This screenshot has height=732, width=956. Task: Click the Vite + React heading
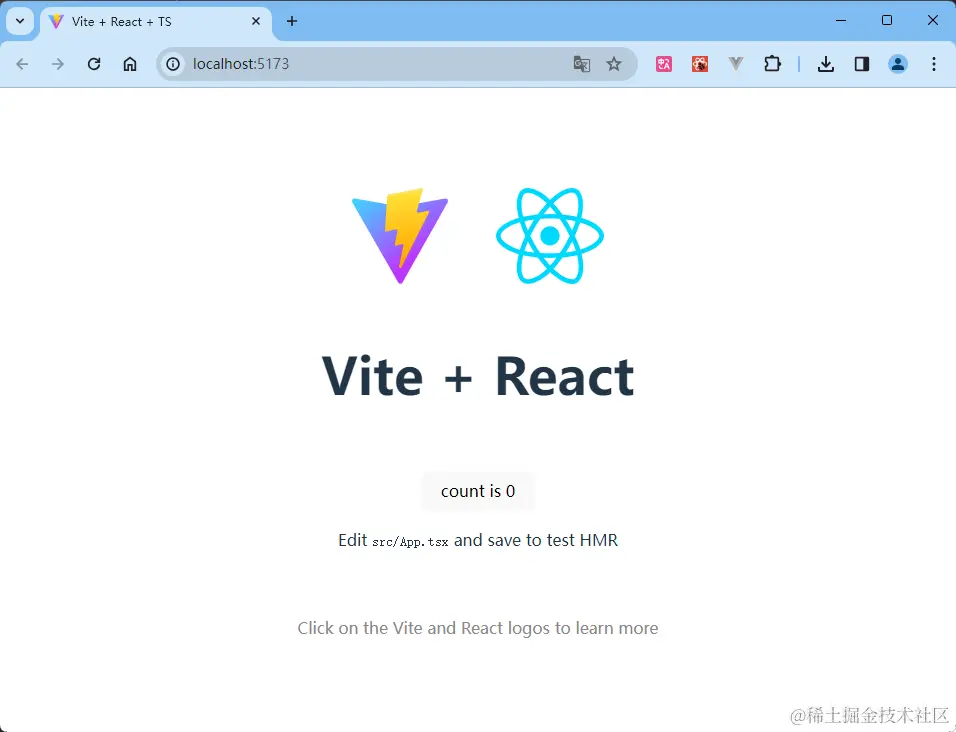click(x=478, y=376)
